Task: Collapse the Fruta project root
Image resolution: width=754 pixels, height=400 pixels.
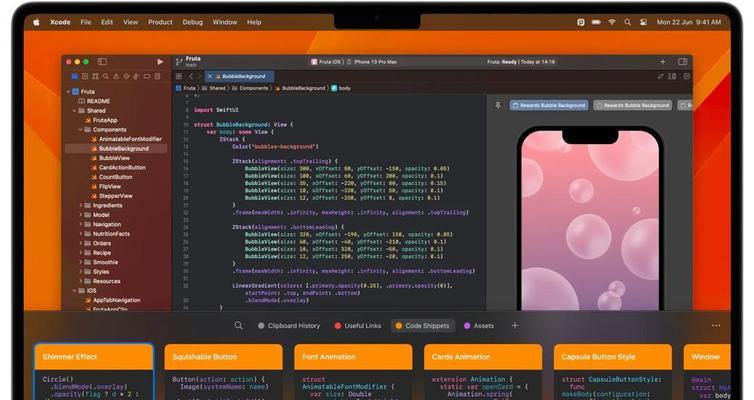Action: (x=68, y=91)
